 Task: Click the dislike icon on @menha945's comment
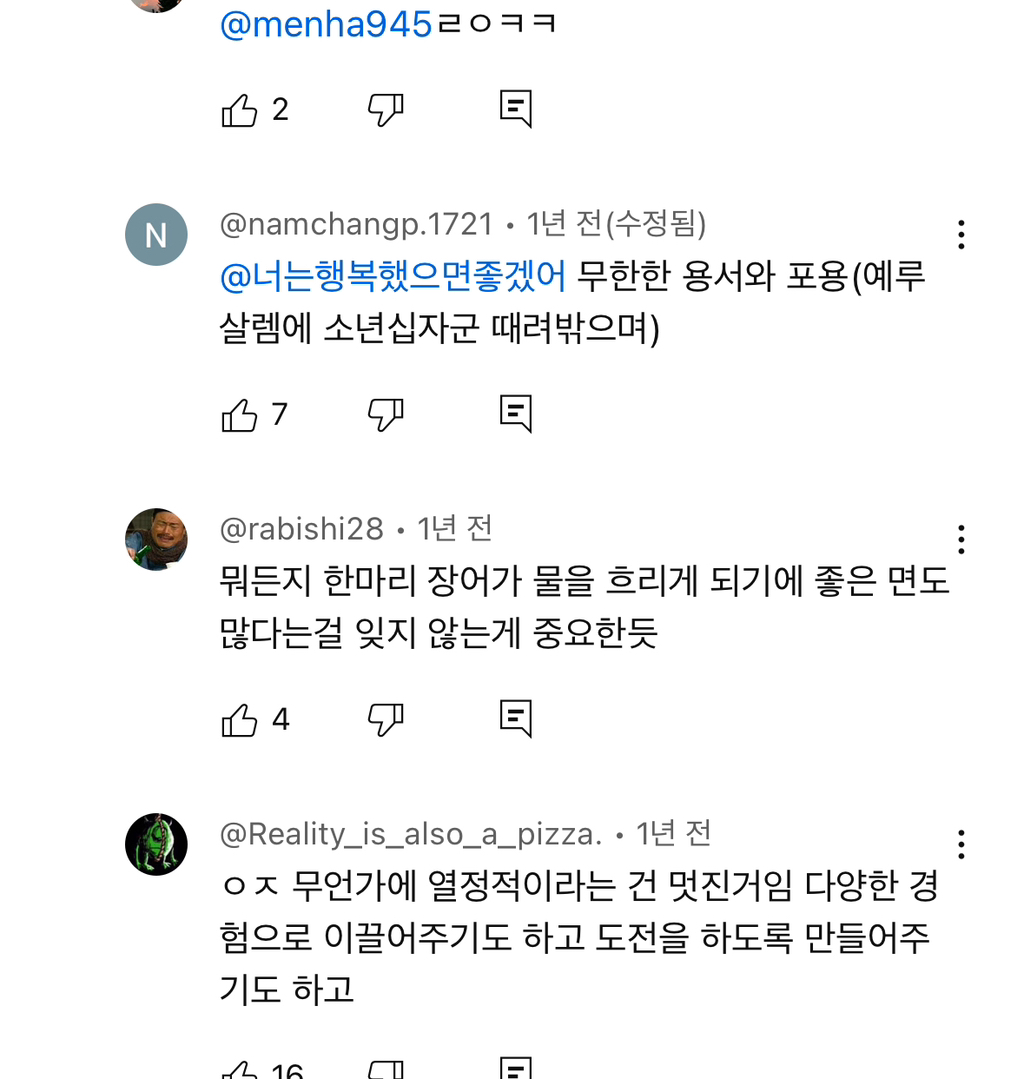coord(387,110)
